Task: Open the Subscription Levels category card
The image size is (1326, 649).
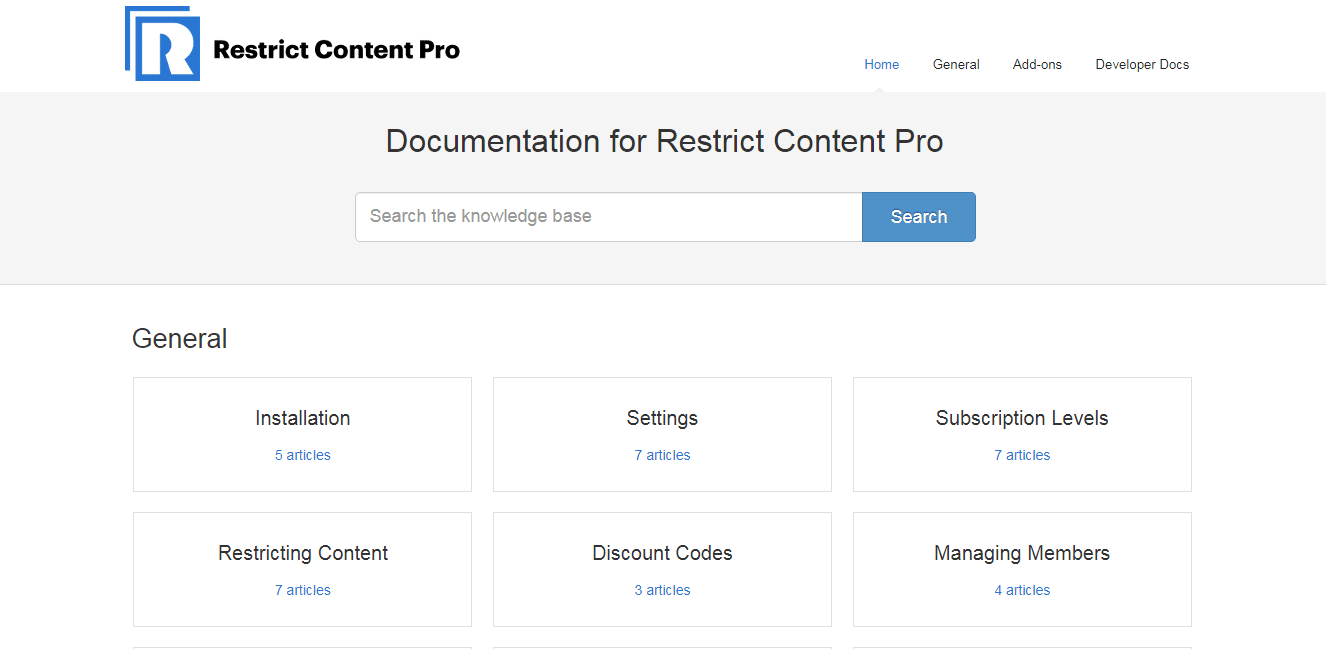Action: tap(1022, 434)
